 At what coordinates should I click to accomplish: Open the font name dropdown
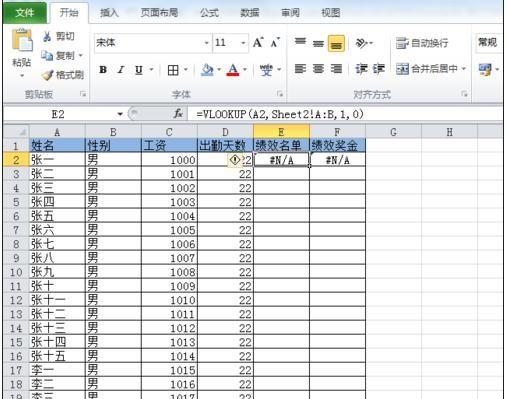point(206,43)
